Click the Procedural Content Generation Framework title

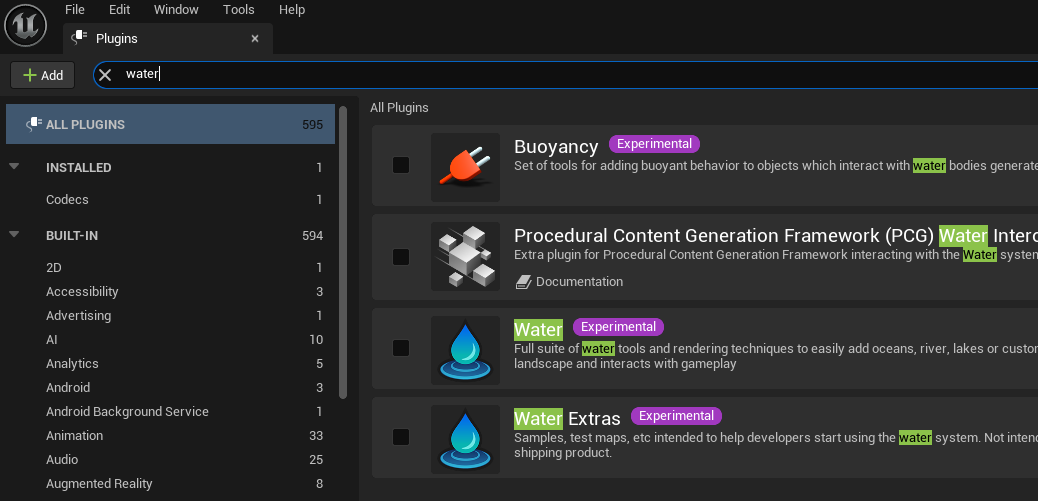[x=776, y=236]
